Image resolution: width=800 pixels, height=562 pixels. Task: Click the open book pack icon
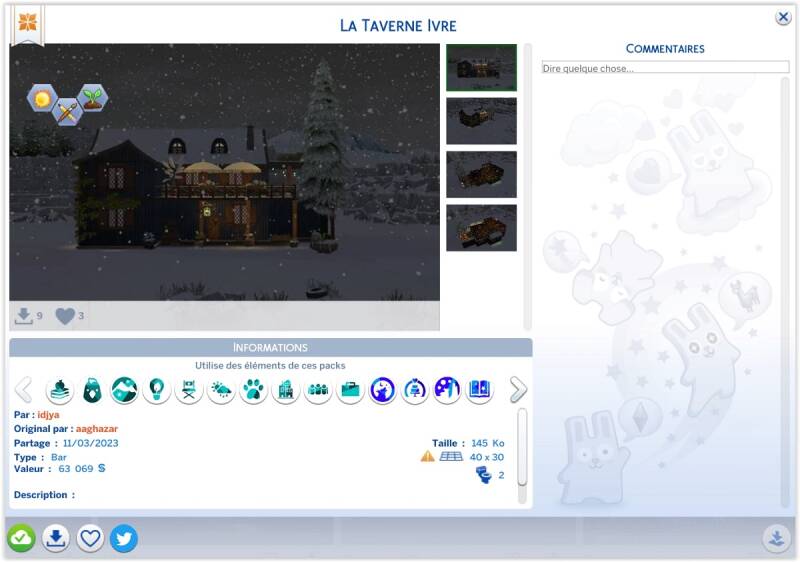[480, 390]
